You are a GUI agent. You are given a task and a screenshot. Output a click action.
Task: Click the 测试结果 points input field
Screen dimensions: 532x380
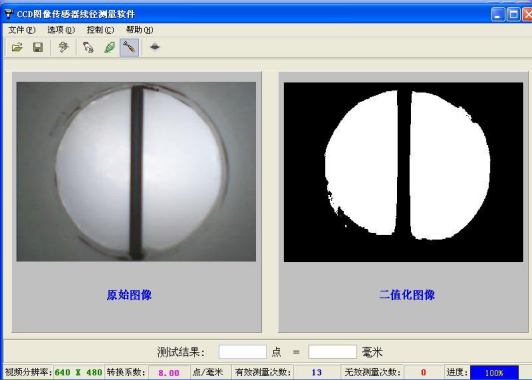[243, 352]
